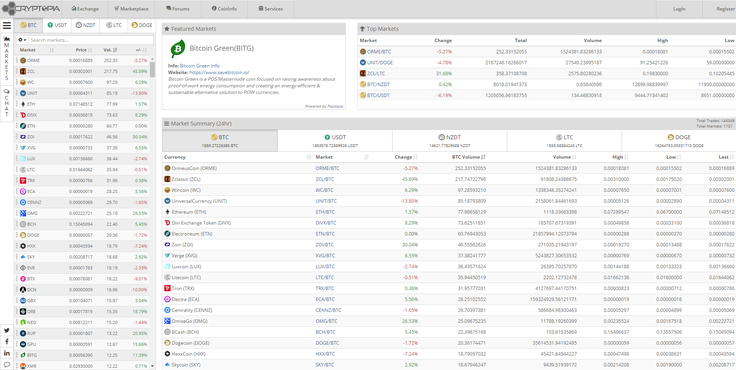Open the Exchange menu in the top navigation
The width and height of the screenshot is (736, 370).
[85, 9]
